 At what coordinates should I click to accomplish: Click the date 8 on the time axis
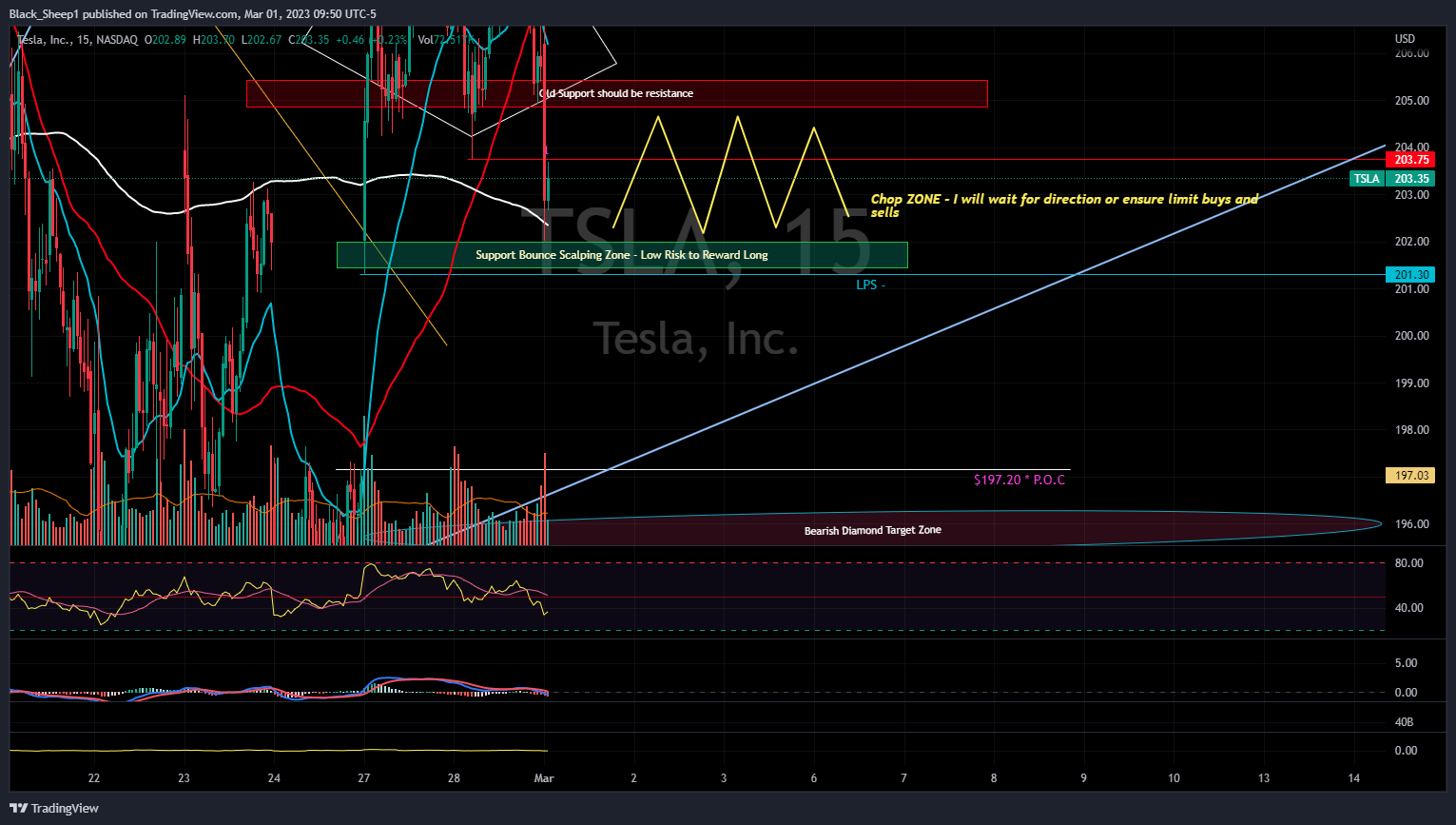point(994,778)
